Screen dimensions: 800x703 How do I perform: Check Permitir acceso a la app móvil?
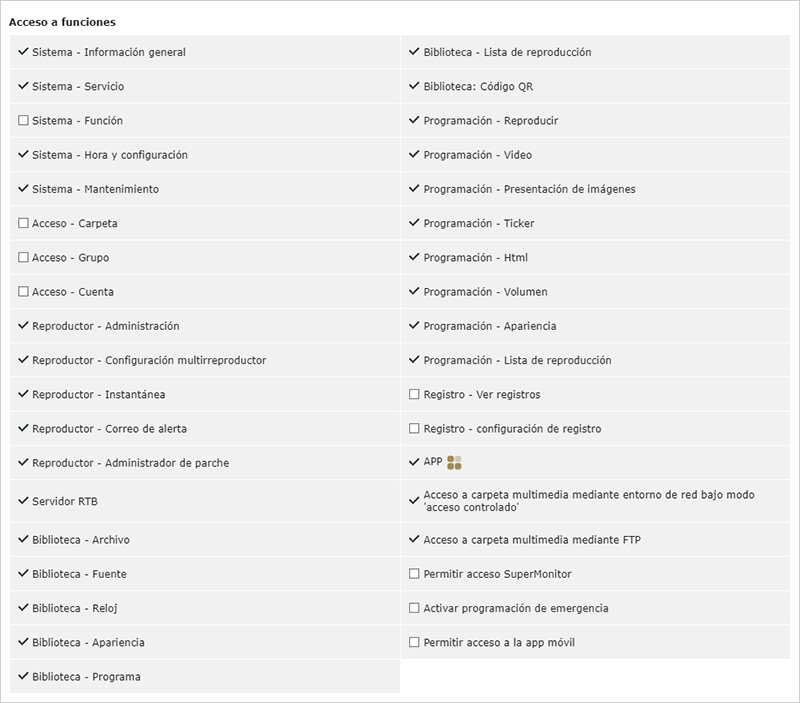[x=414, y=642]
